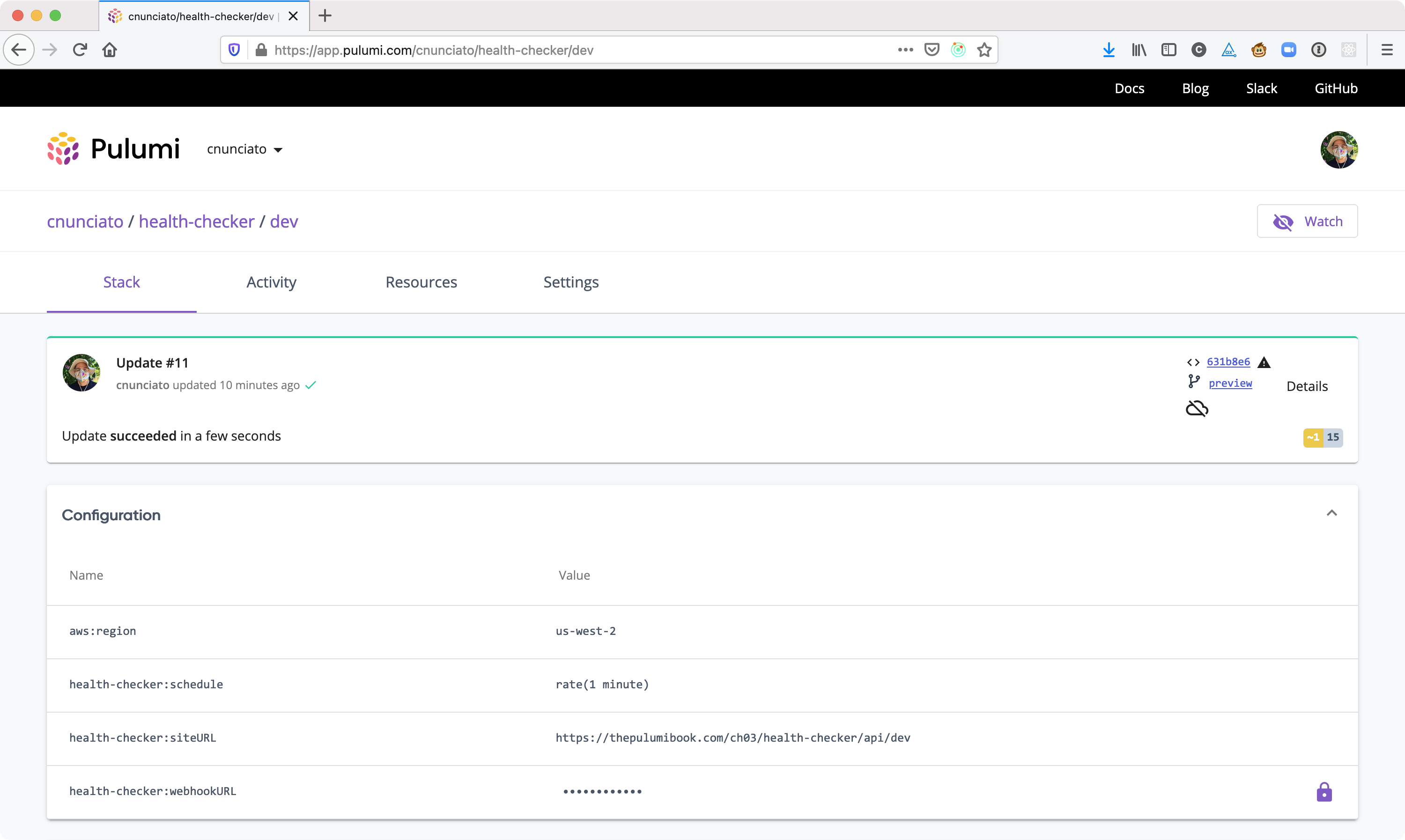Open the preview branch link
1405x840 pixels.
coord(1230,383)
